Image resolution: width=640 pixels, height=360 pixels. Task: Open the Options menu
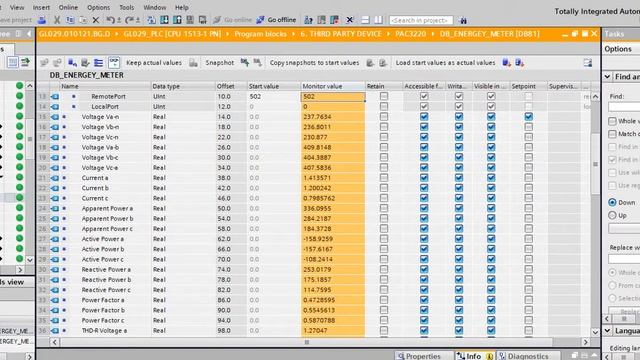tap(98, 7)
